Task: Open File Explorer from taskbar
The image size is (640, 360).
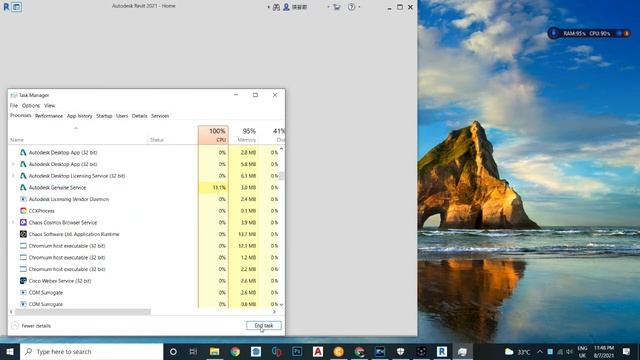Action: (x=214, y=351)
